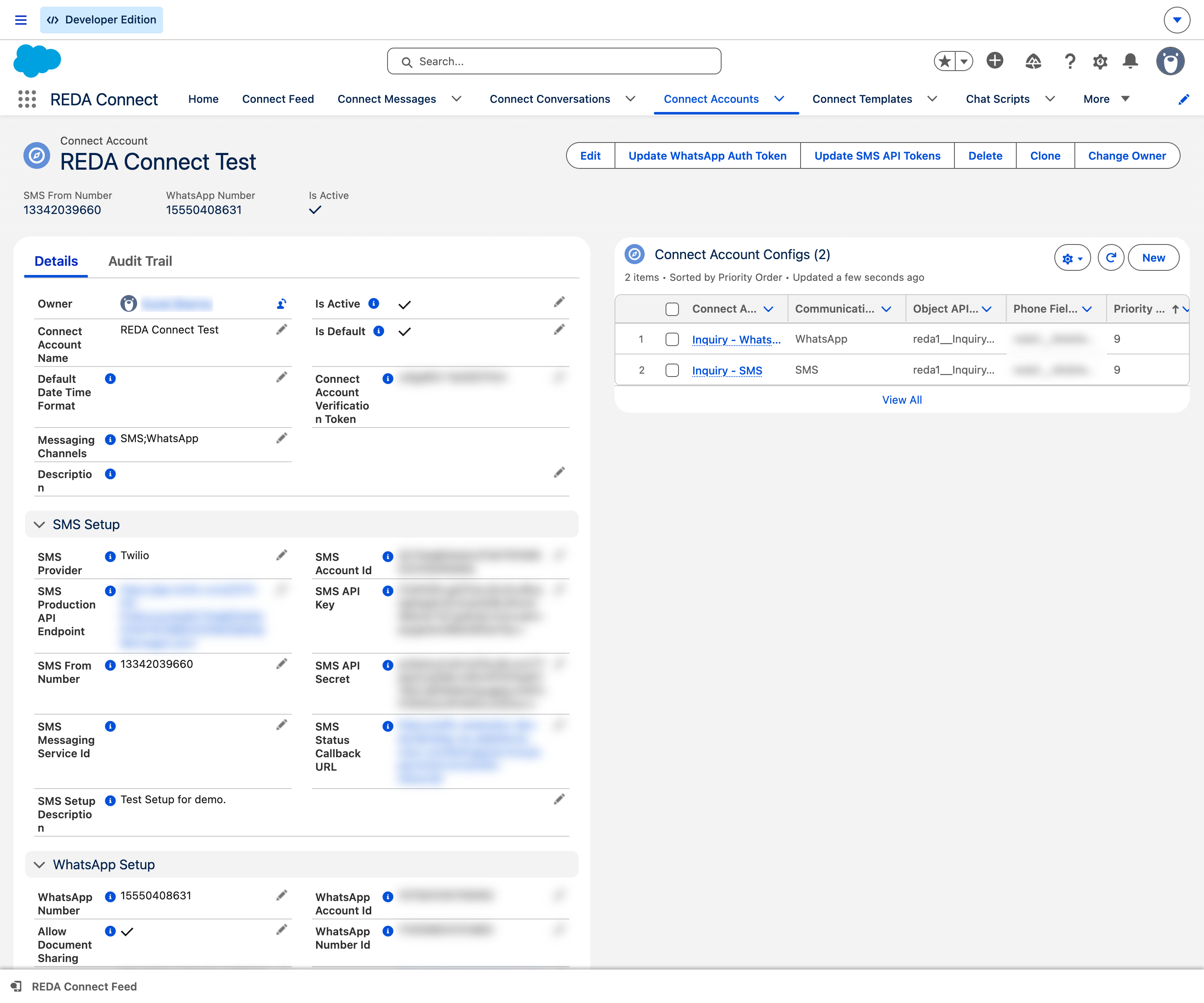Refresh the Connect Account Configs list

click(1110, 258)
